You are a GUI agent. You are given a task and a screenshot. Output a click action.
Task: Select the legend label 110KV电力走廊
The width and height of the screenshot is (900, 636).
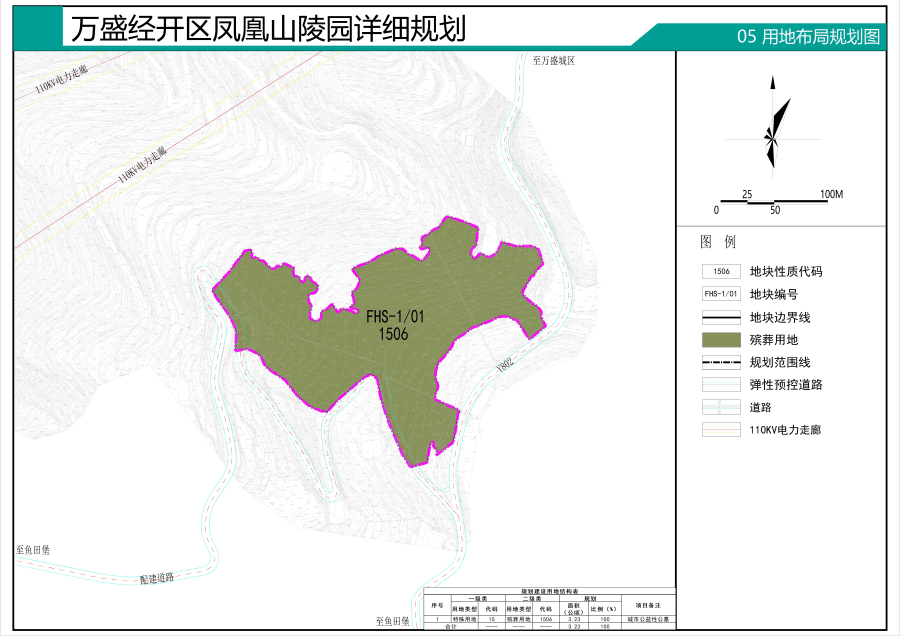tap(785, 429)
